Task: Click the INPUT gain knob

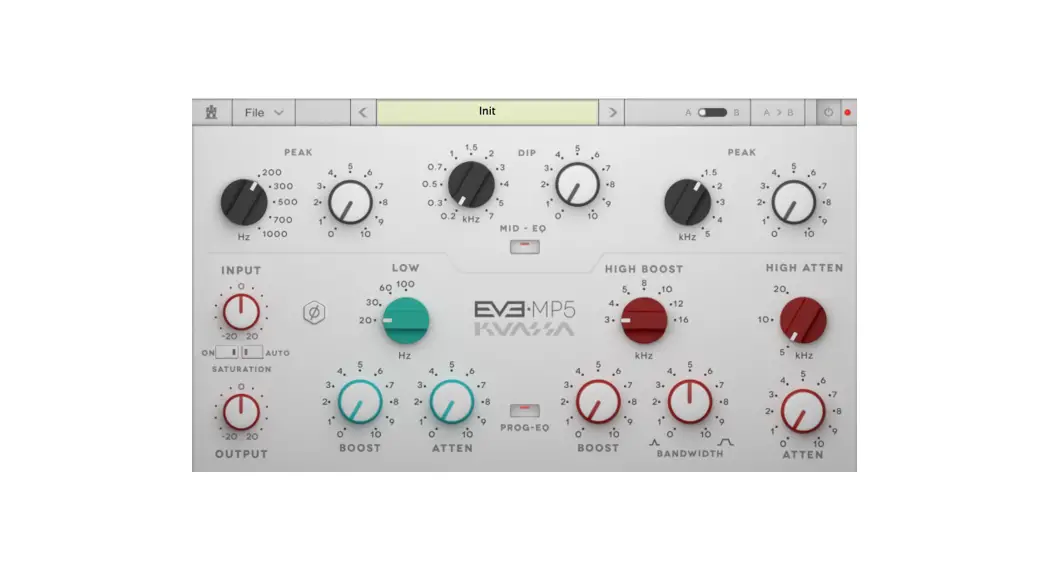Action: tap(241, 312)
